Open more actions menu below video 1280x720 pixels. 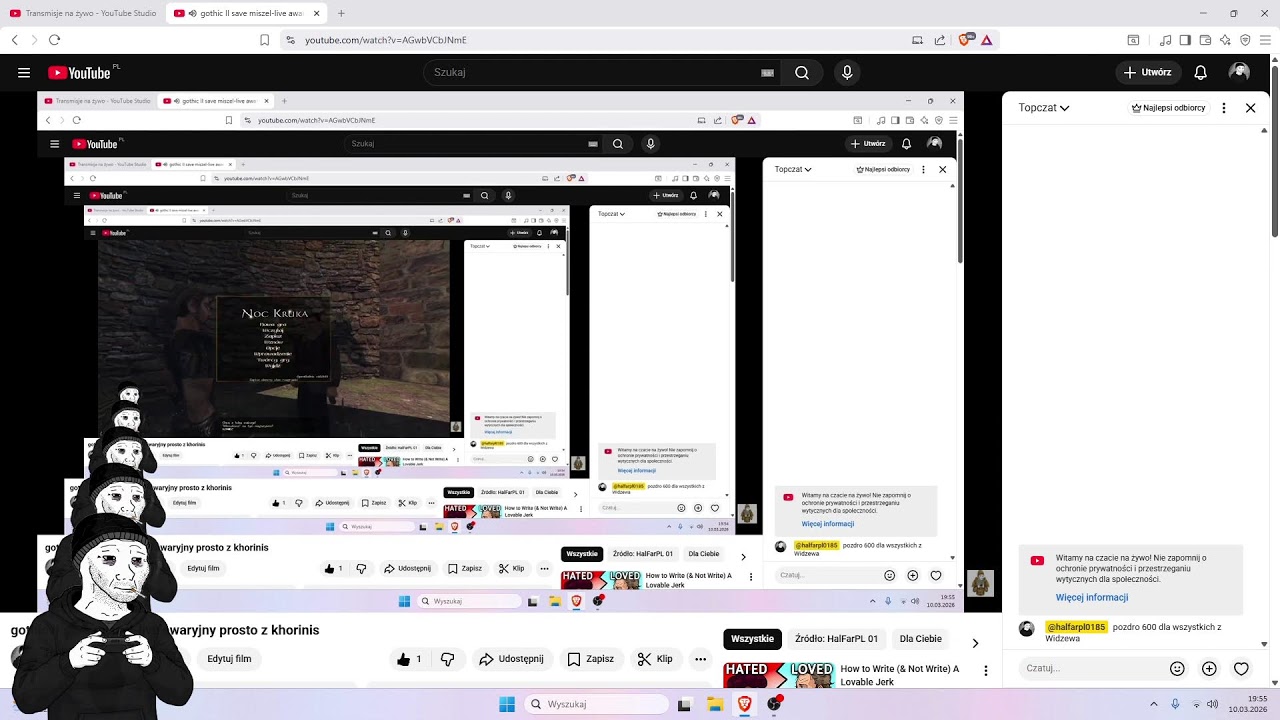point(700,659)
